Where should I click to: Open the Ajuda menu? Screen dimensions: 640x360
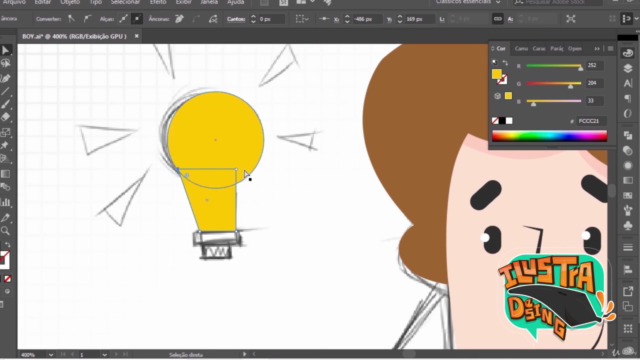point(236,2)
